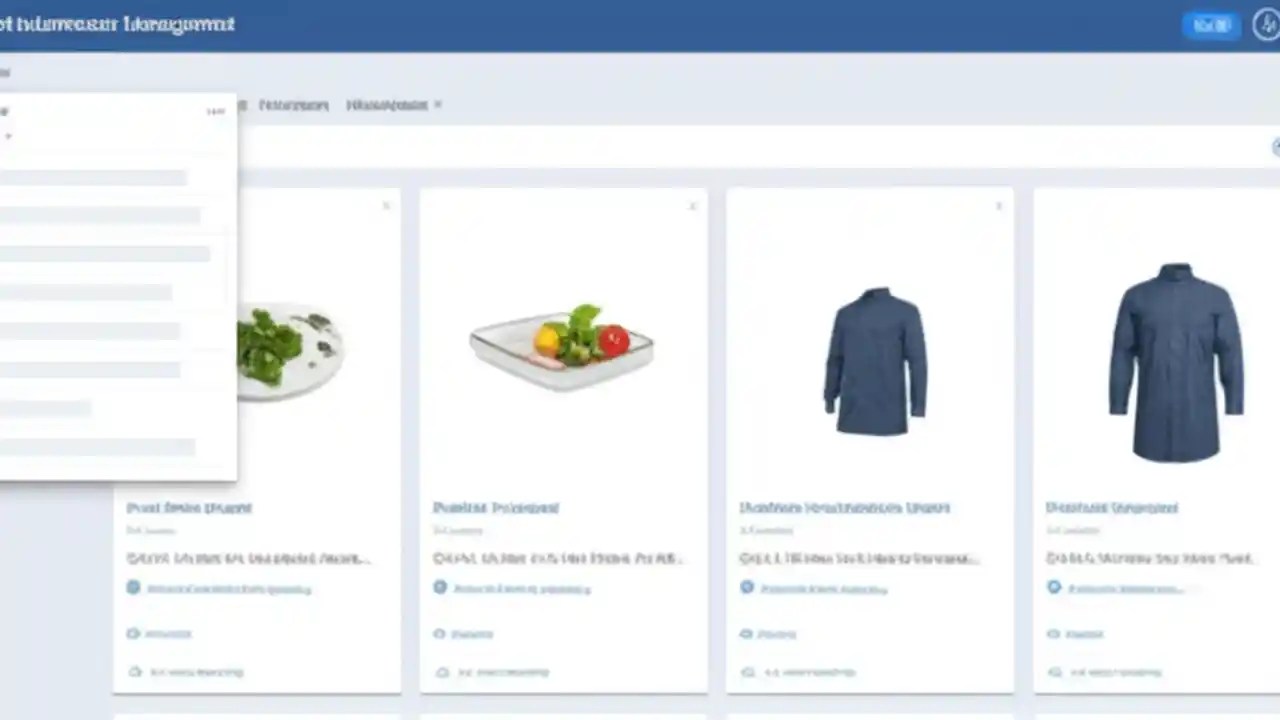The image size is (1280, 720).
Task: Open the three-dot menu on the white side panel
Action: [x=215, y=111]
